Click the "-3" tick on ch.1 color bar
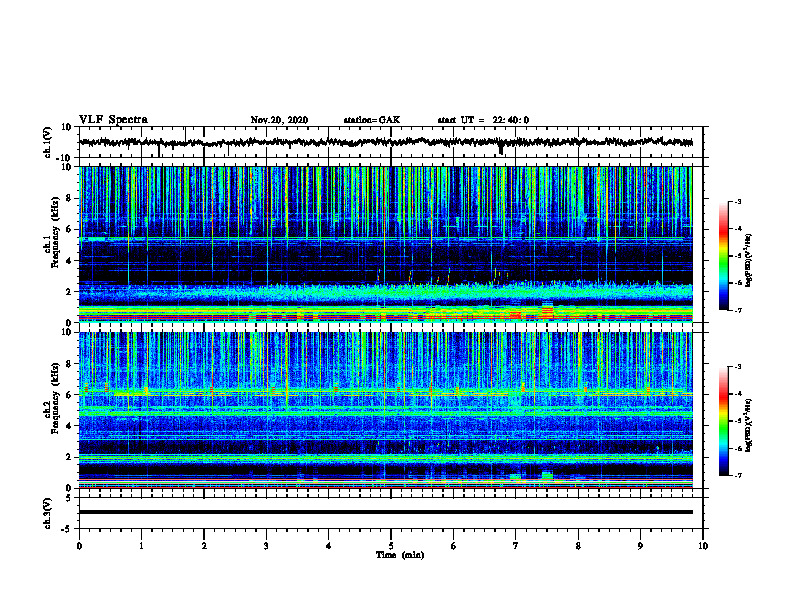Image resolution: width=792 pixels, height=612 pixels. pyautogui.click(x=737, y=201)
